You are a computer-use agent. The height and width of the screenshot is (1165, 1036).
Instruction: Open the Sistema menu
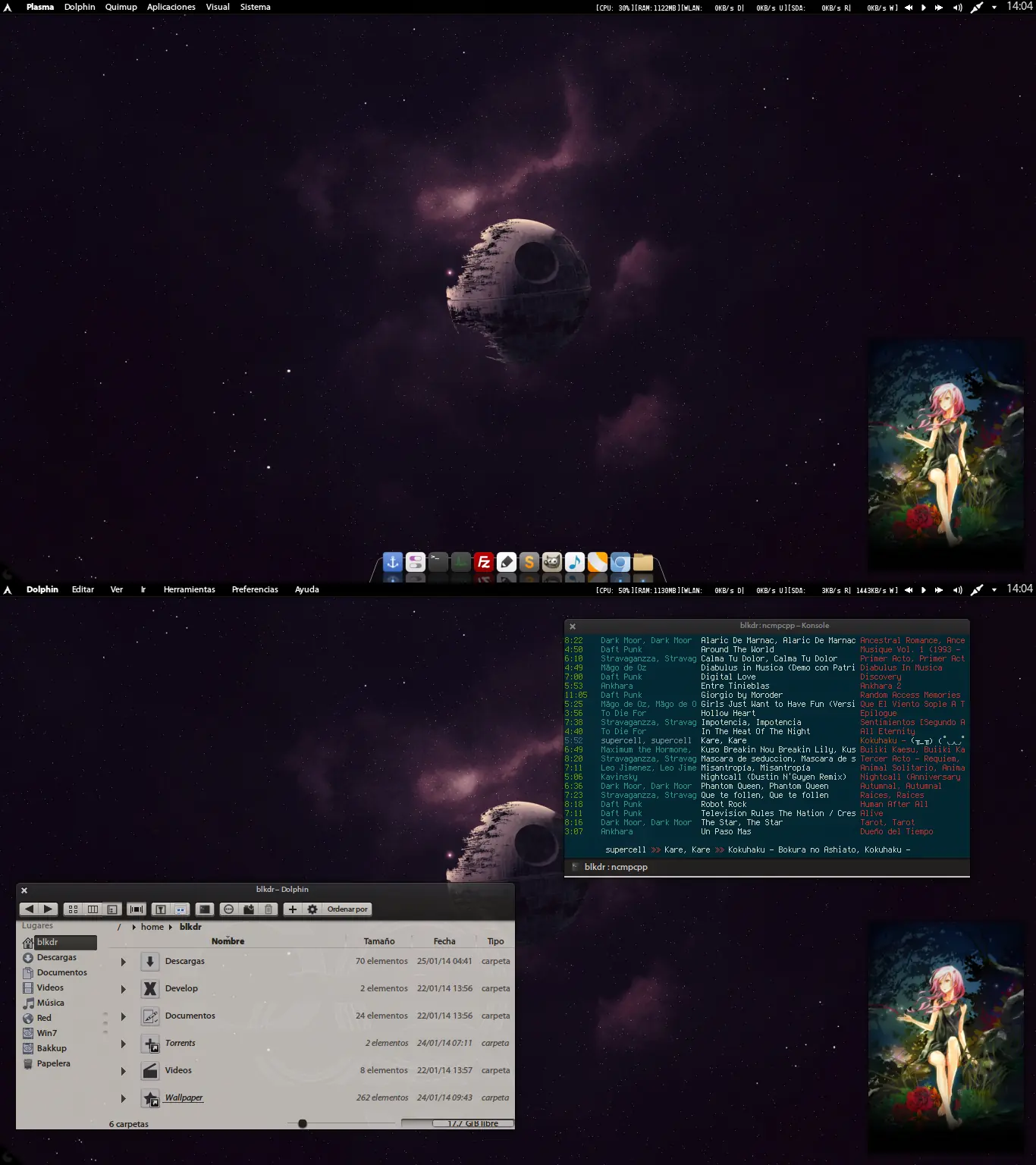[256, 7]
